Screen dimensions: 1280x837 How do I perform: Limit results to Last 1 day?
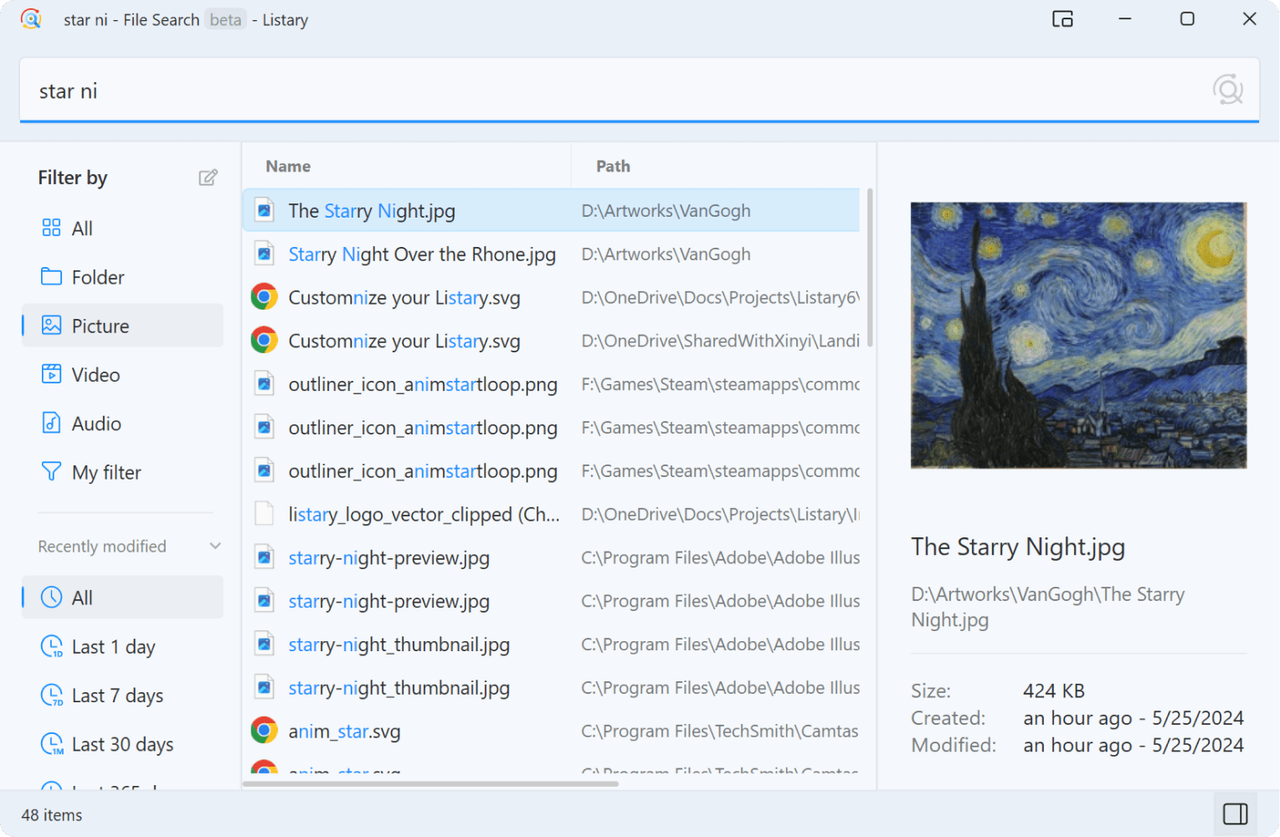[x=122, y=647]
